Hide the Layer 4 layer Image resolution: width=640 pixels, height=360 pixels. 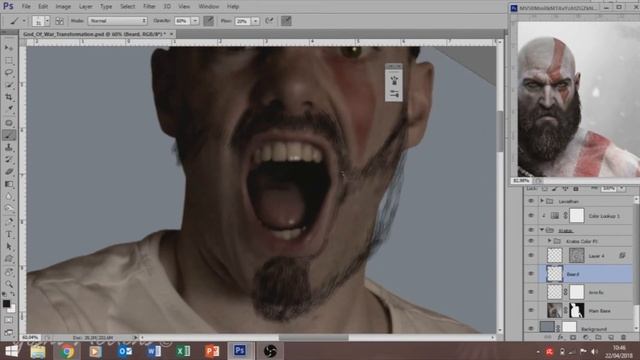pos(531,256)
